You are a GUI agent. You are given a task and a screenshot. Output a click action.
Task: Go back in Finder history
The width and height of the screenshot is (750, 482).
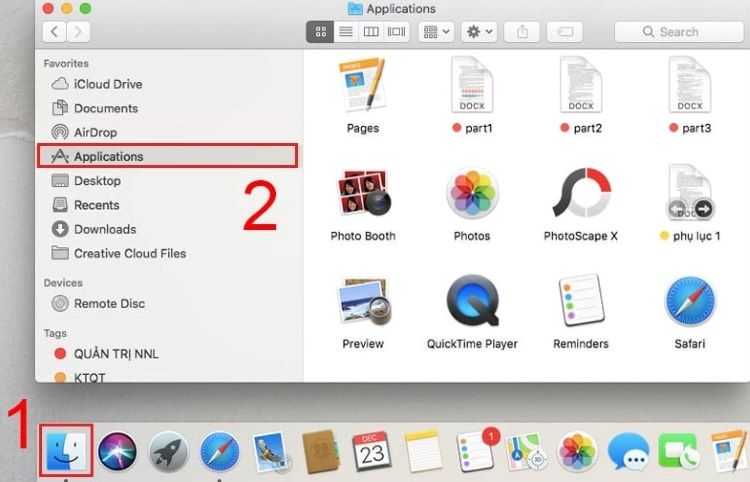click(x=55, y=32)
